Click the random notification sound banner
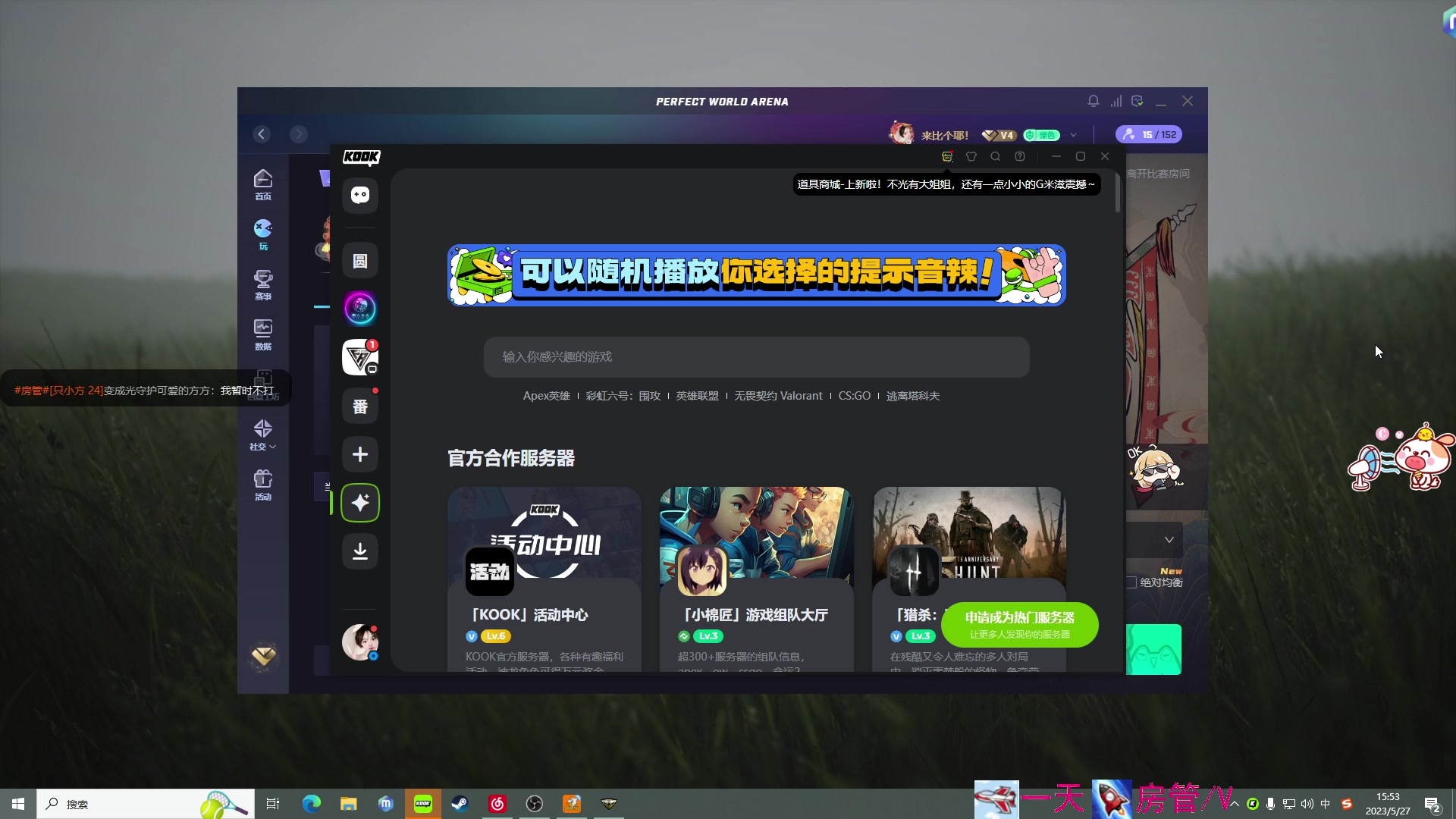1456x819 pixels. 757,275
